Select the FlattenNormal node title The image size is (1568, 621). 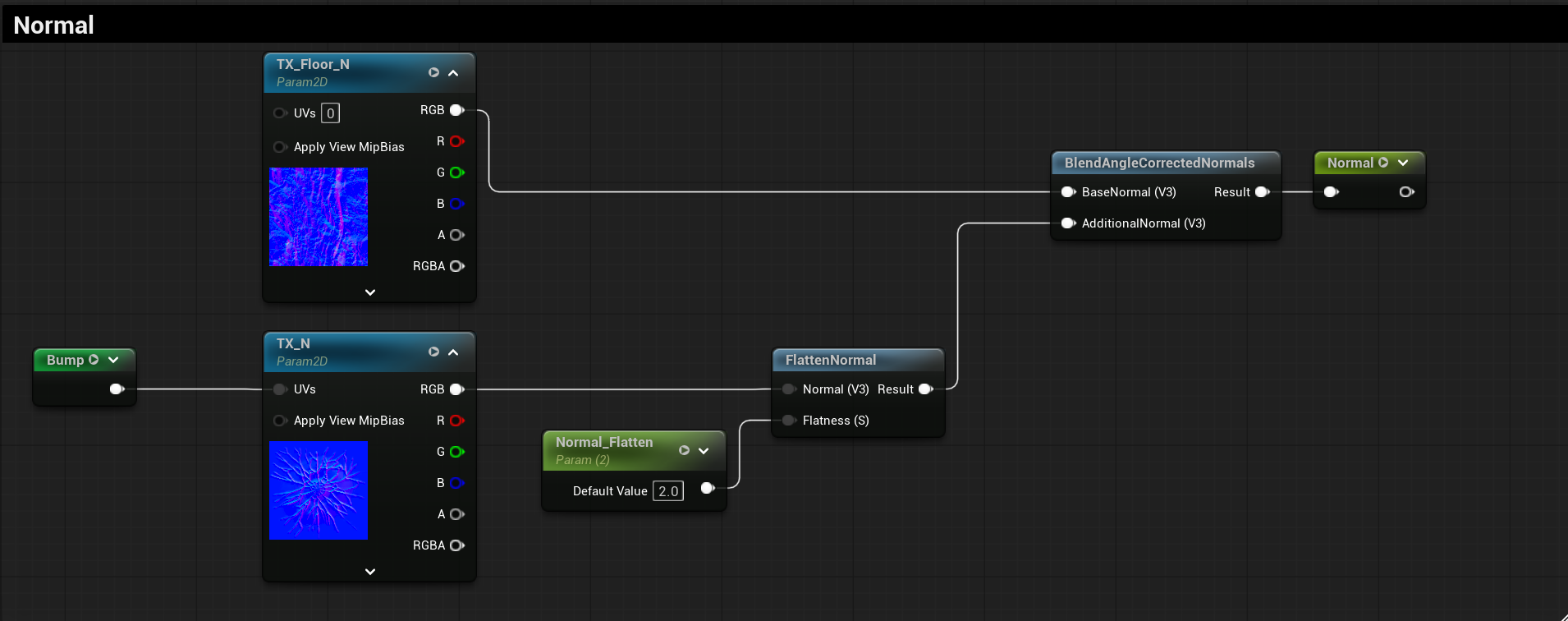[831, 360]
